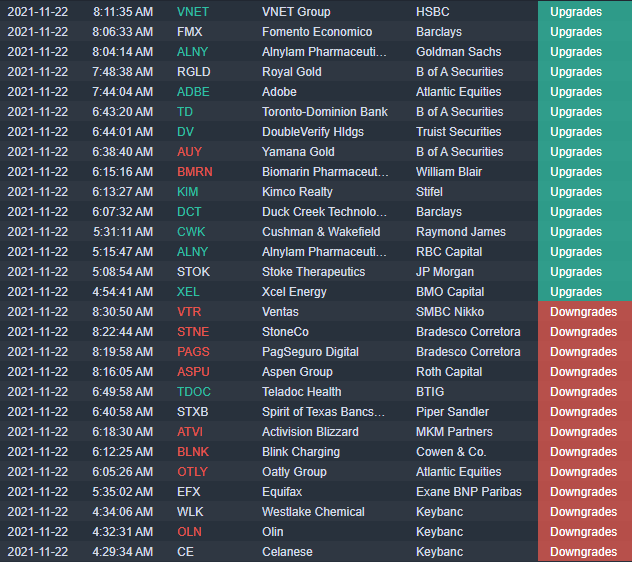Click the Piper Sandler firm cell
The height and width of the screenshot is (562, 632).
(452, 412)
